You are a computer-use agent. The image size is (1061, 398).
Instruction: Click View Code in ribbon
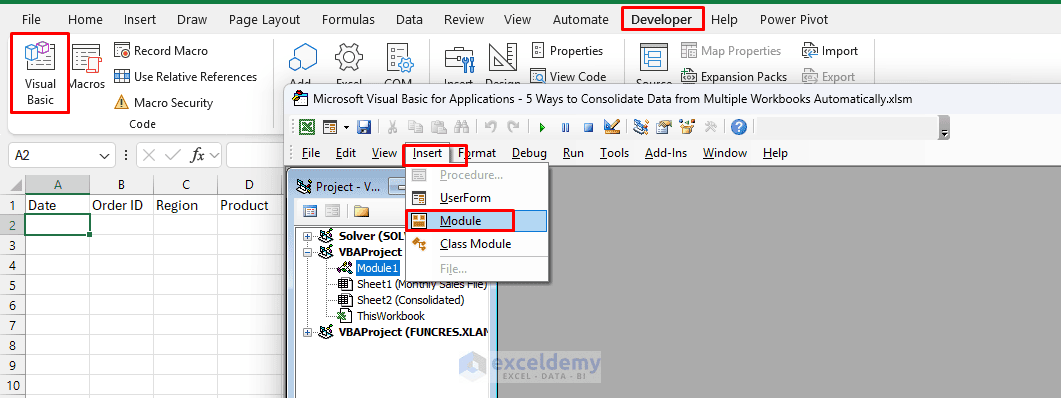point(568,76)
